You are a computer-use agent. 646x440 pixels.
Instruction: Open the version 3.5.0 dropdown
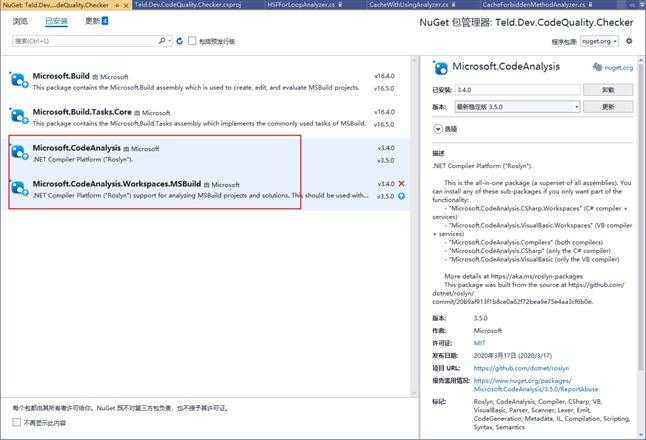tap(517, 107)
